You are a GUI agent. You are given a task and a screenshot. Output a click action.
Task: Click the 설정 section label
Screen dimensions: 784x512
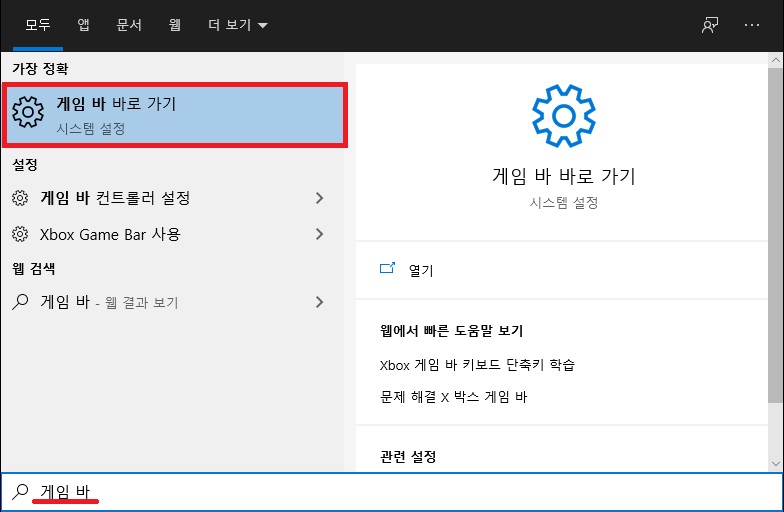pyautogui.click(x=24, y=164)
